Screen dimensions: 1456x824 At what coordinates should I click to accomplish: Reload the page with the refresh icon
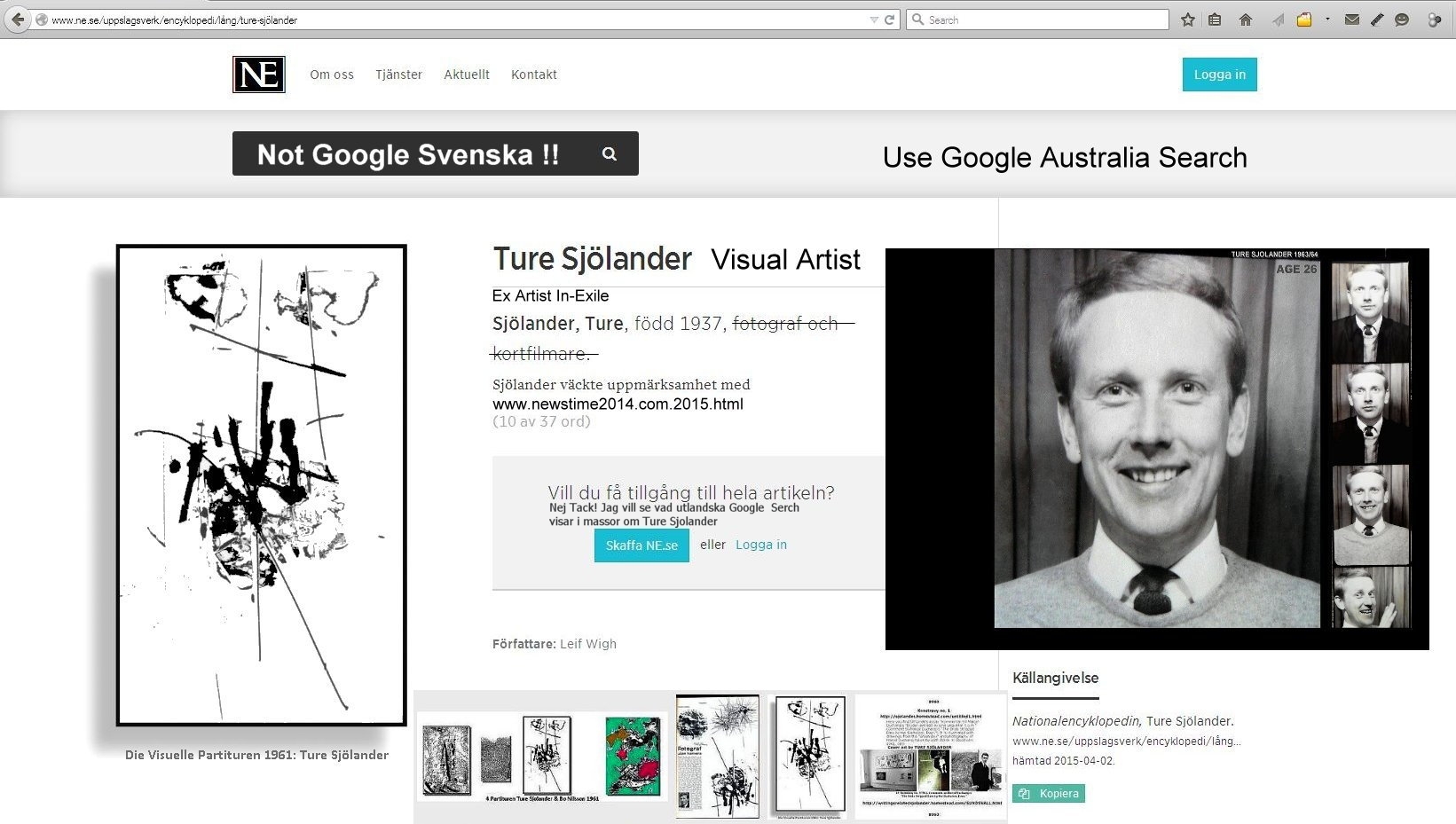pyautogui.click(x=889, y=20)
